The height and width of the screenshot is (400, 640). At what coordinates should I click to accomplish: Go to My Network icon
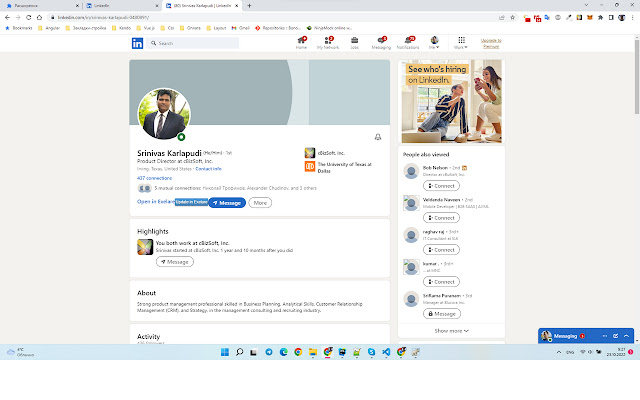tap(327, 43)
